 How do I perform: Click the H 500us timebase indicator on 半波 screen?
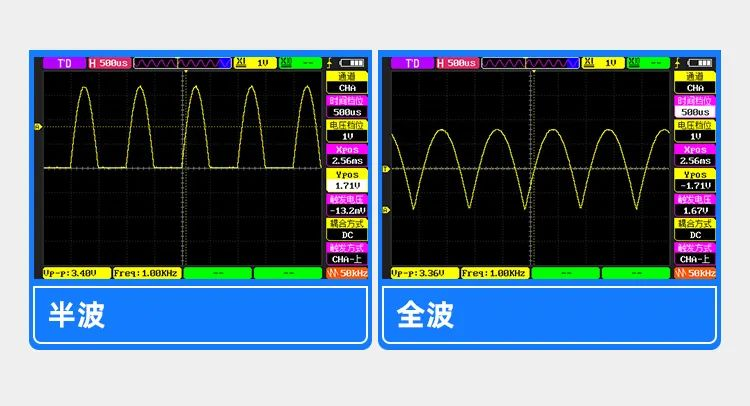[109, 63]
